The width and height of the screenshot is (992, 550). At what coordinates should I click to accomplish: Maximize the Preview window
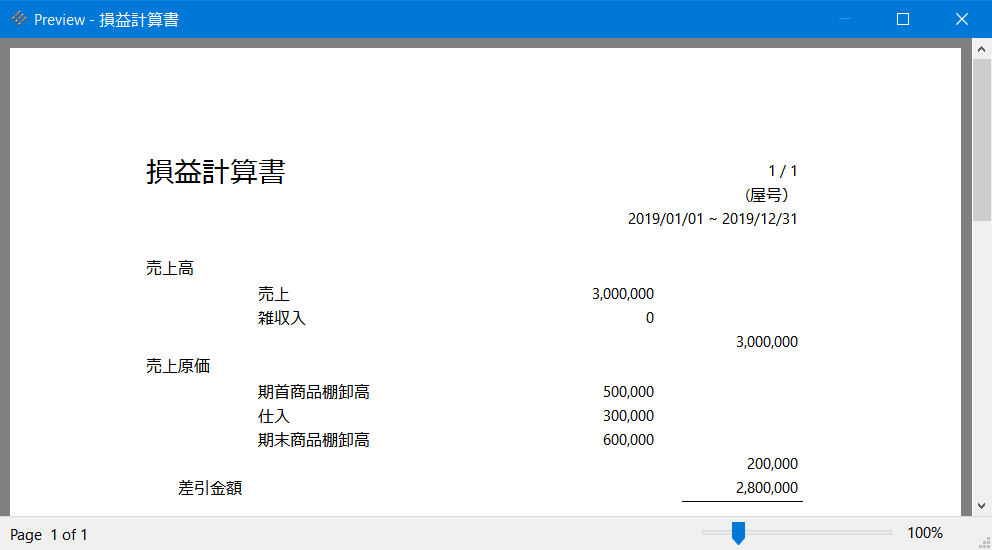(903, 19)
